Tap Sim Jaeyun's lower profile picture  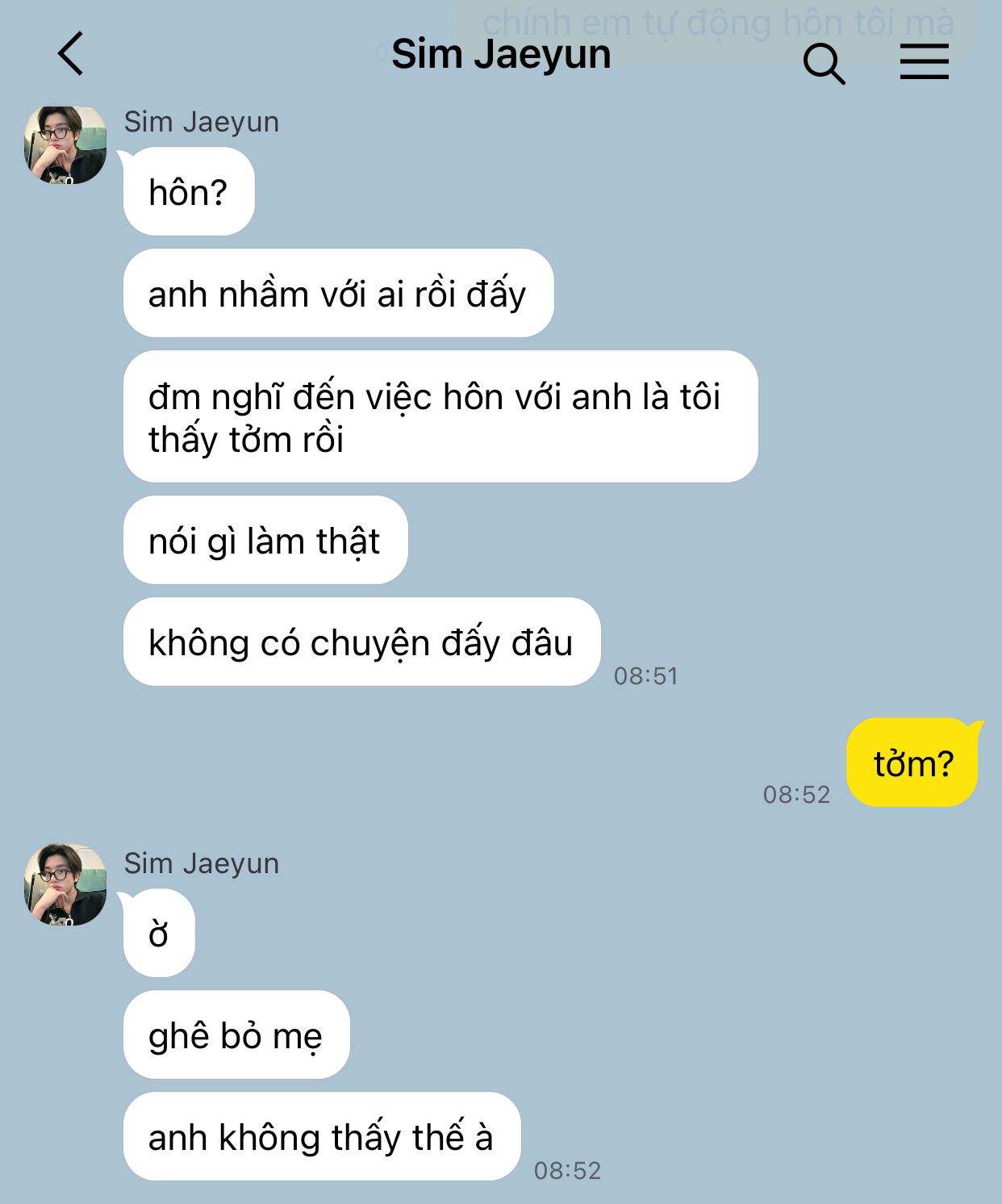65,885
